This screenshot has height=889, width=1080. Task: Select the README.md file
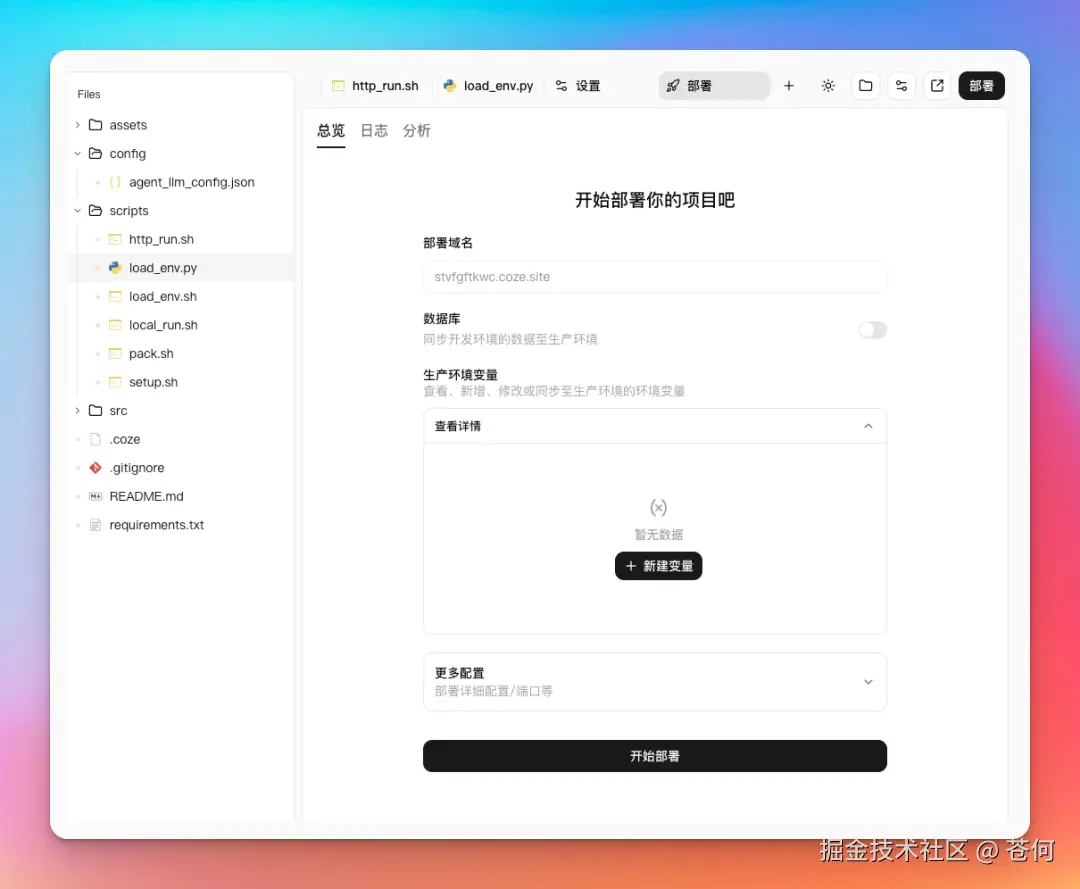point(144,496)
